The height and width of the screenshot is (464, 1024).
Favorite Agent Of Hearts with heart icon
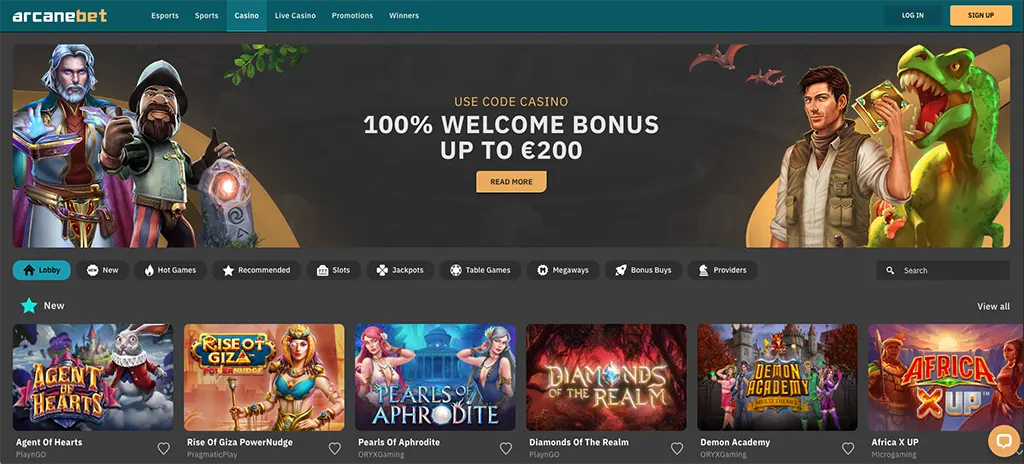click(164, 448)
